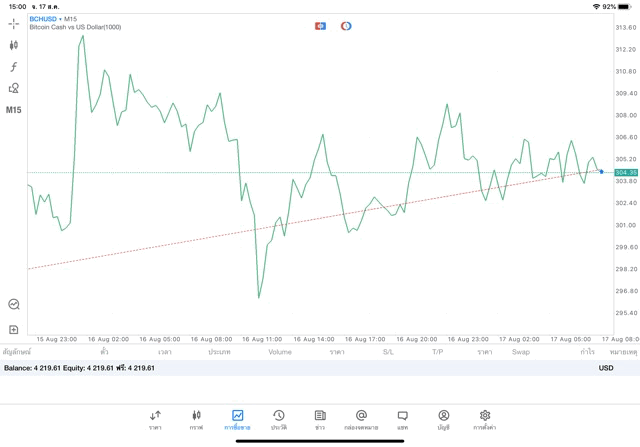Open the quotes (ราคา) tab
The height and width of the screenshot is (447, 640).
click(155, 419)
